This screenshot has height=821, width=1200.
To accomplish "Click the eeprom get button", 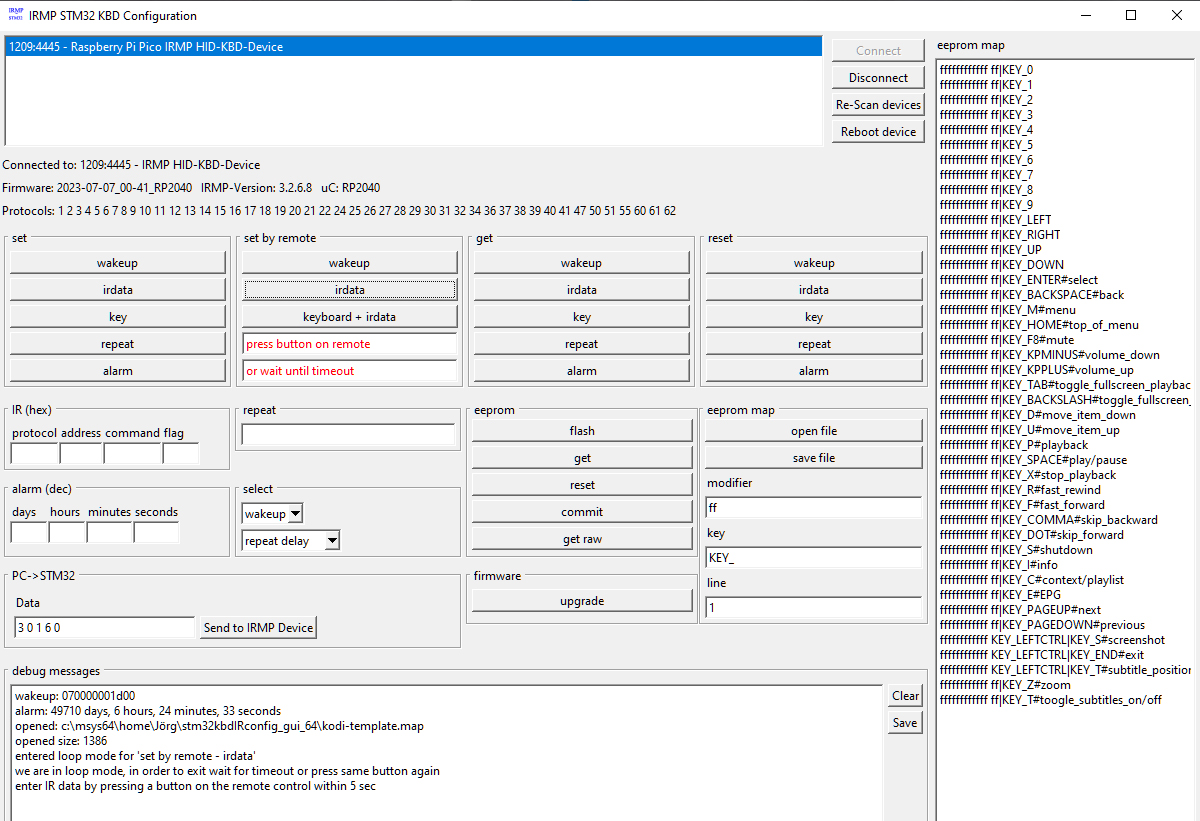I will coord(582,457).
